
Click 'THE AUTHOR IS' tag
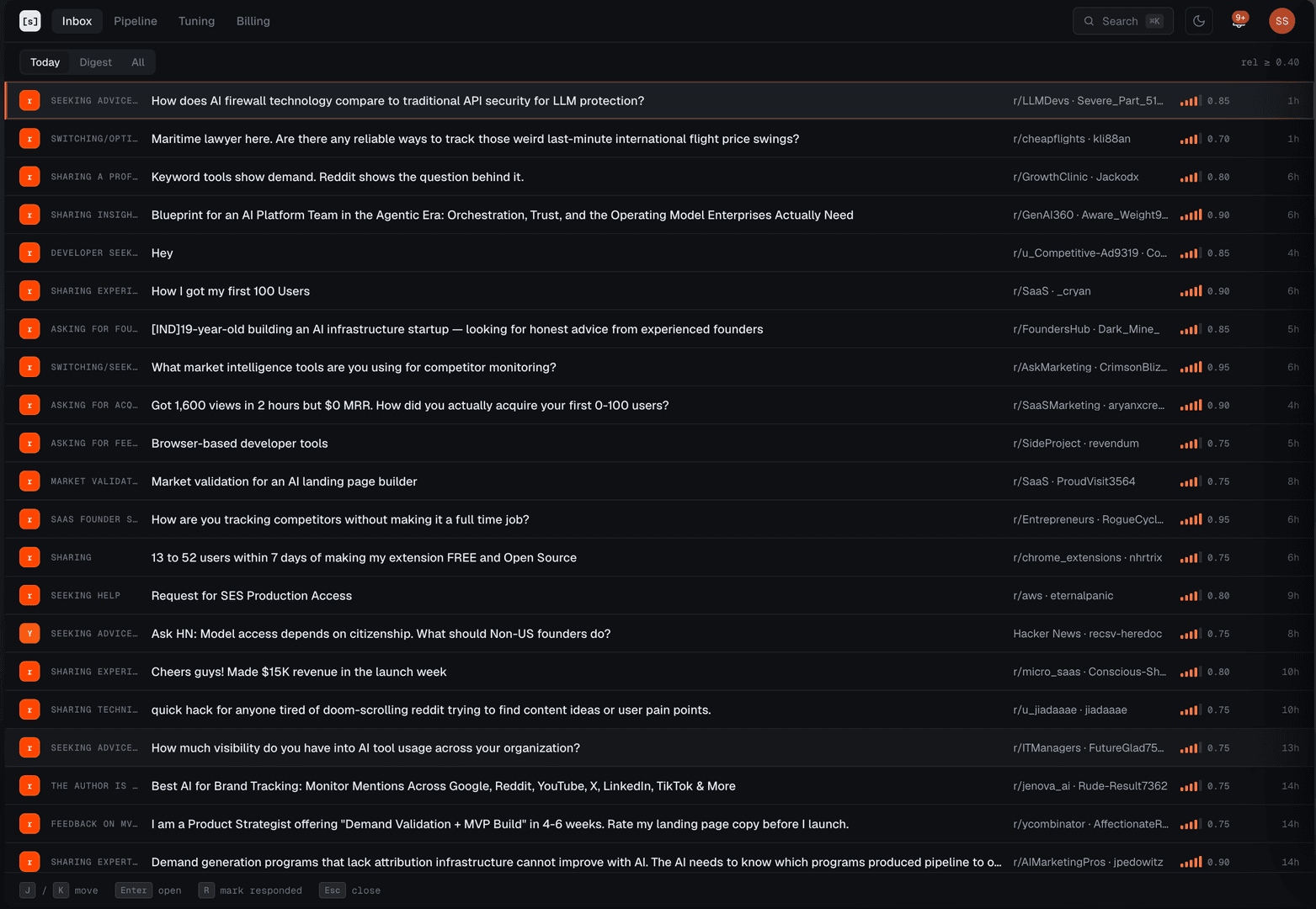pyautogui.click(x=94, y=786)
